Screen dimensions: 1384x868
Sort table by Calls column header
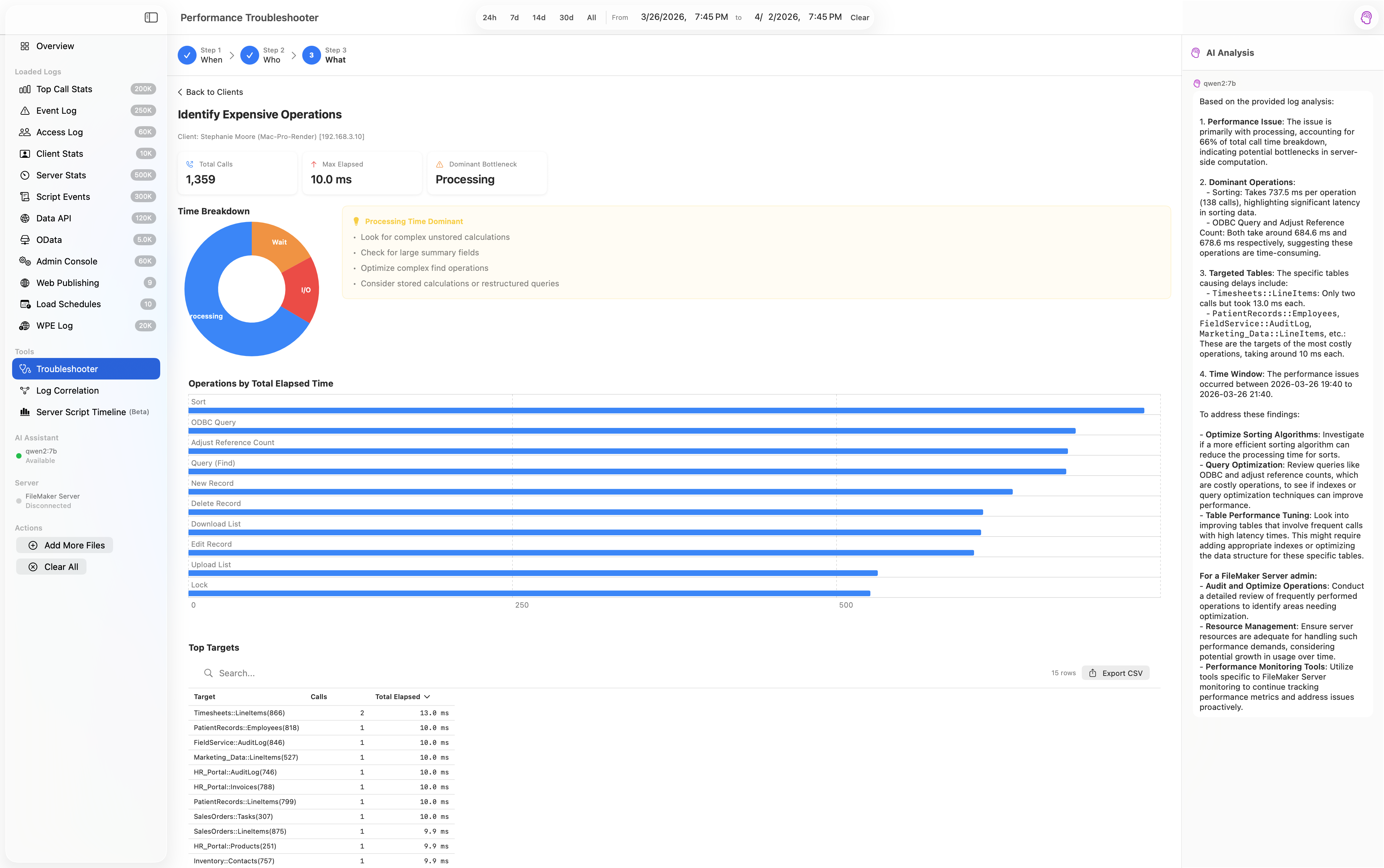click(319, 697)
